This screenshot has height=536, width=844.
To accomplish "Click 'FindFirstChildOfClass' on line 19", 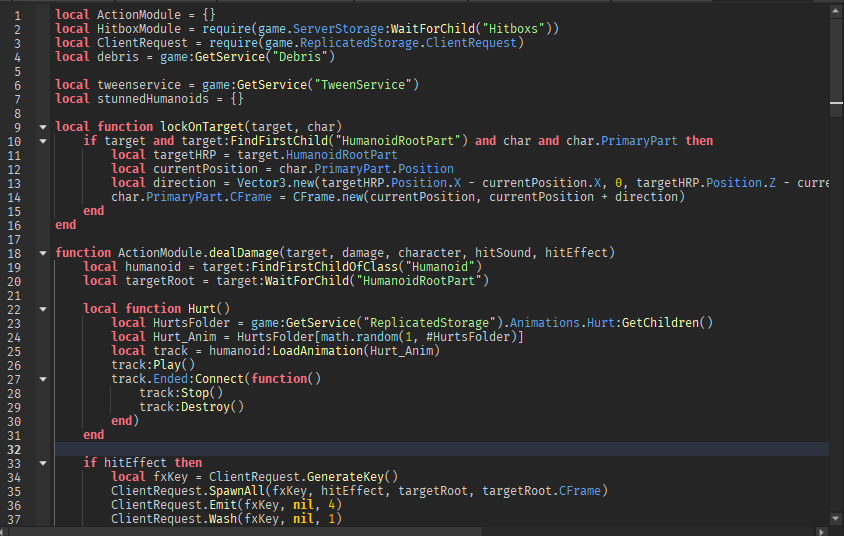I will tap(324, 266).
